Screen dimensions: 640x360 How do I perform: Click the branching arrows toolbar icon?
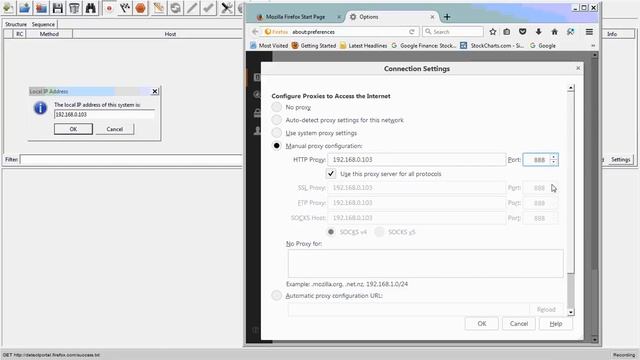tap(125, 8)
